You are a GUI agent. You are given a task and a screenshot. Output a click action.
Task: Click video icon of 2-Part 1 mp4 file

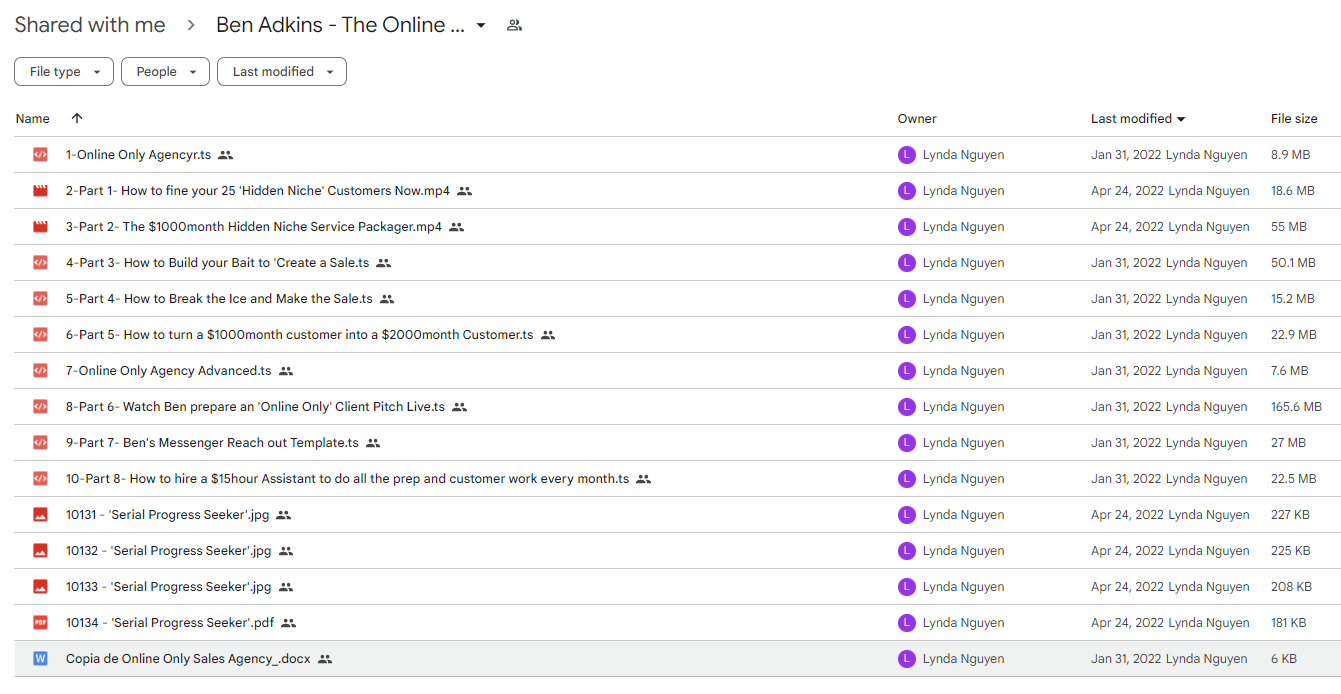(x=40, y=191)
